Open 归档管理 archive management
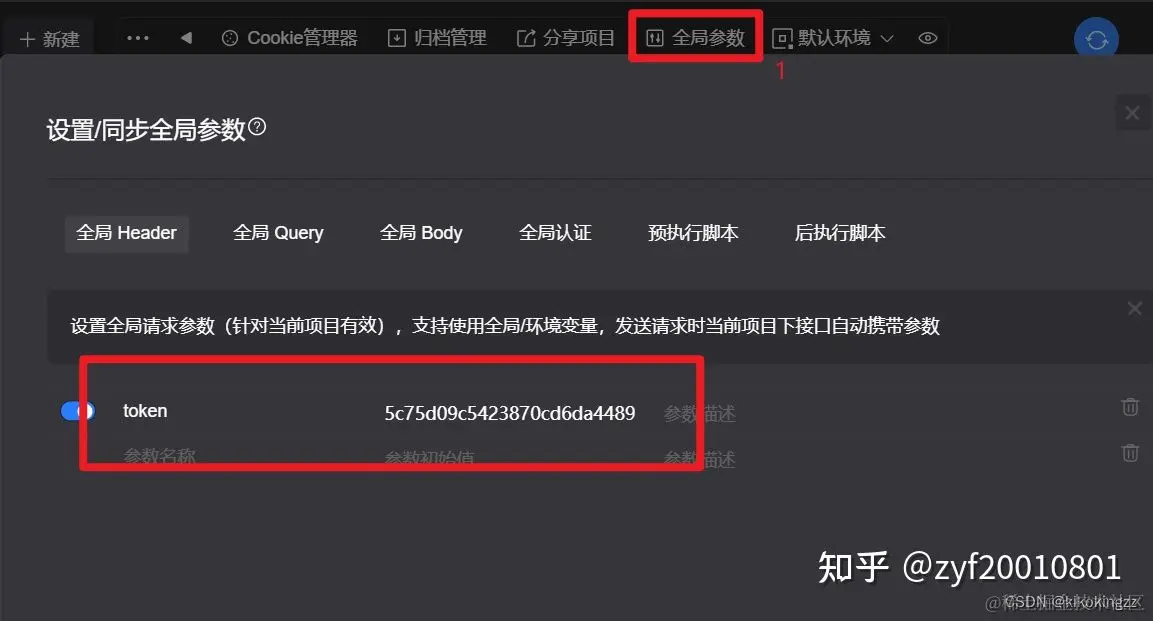 (437, 38)
